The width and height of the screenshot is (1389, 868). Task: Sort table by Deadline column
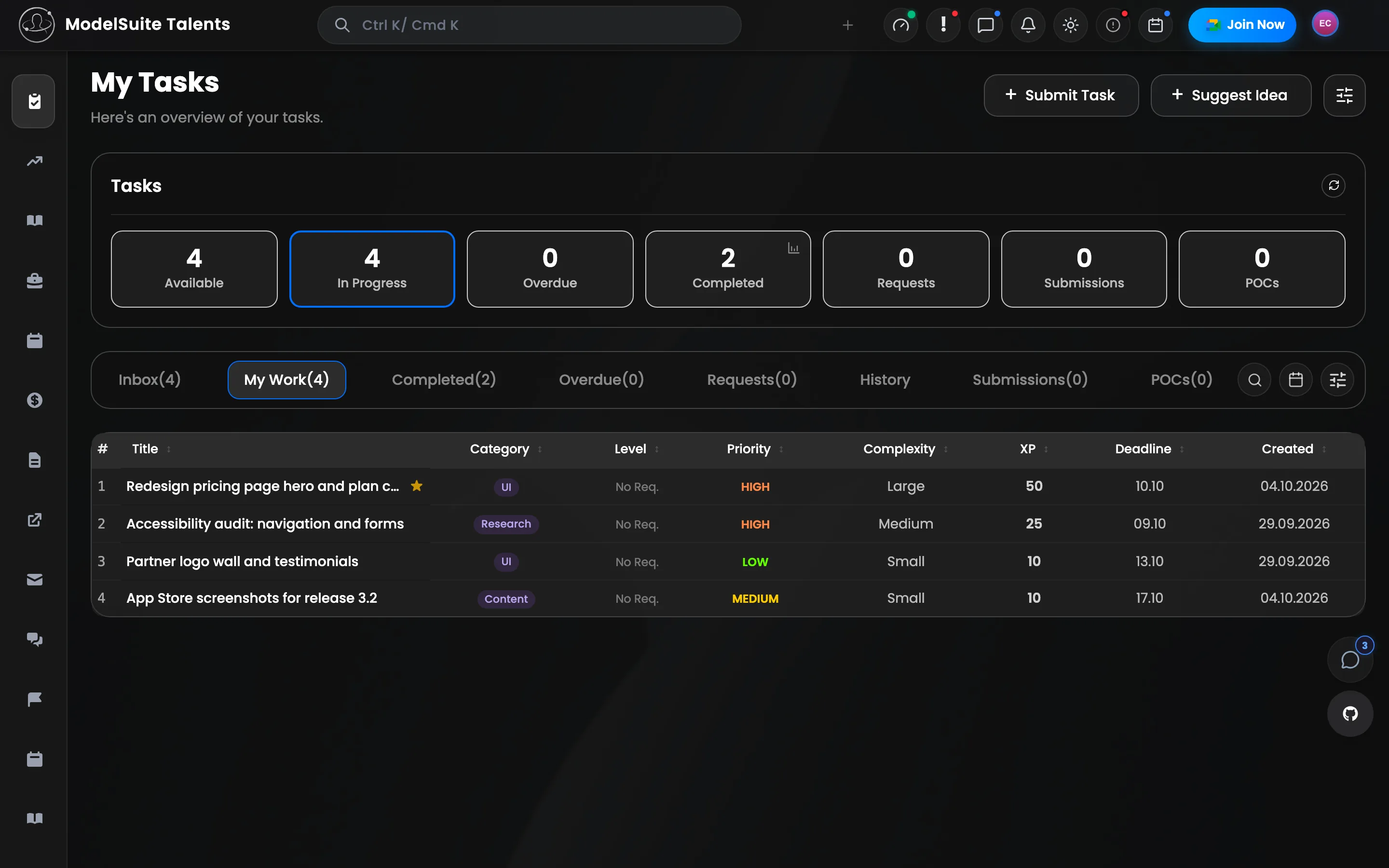click(1149, 449)
